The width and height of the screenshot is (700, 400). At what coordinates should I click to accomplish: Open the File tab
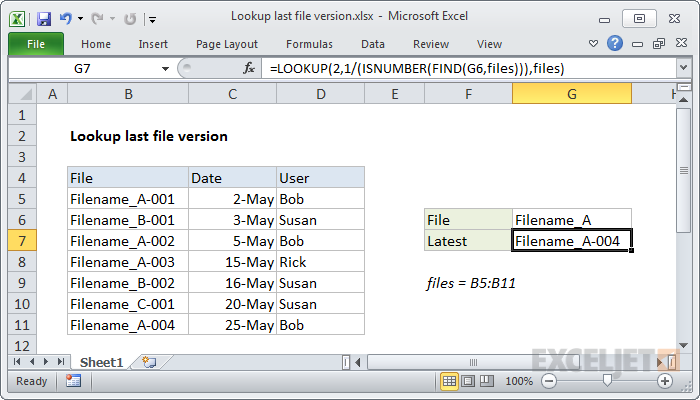click(x=36, y=44)
